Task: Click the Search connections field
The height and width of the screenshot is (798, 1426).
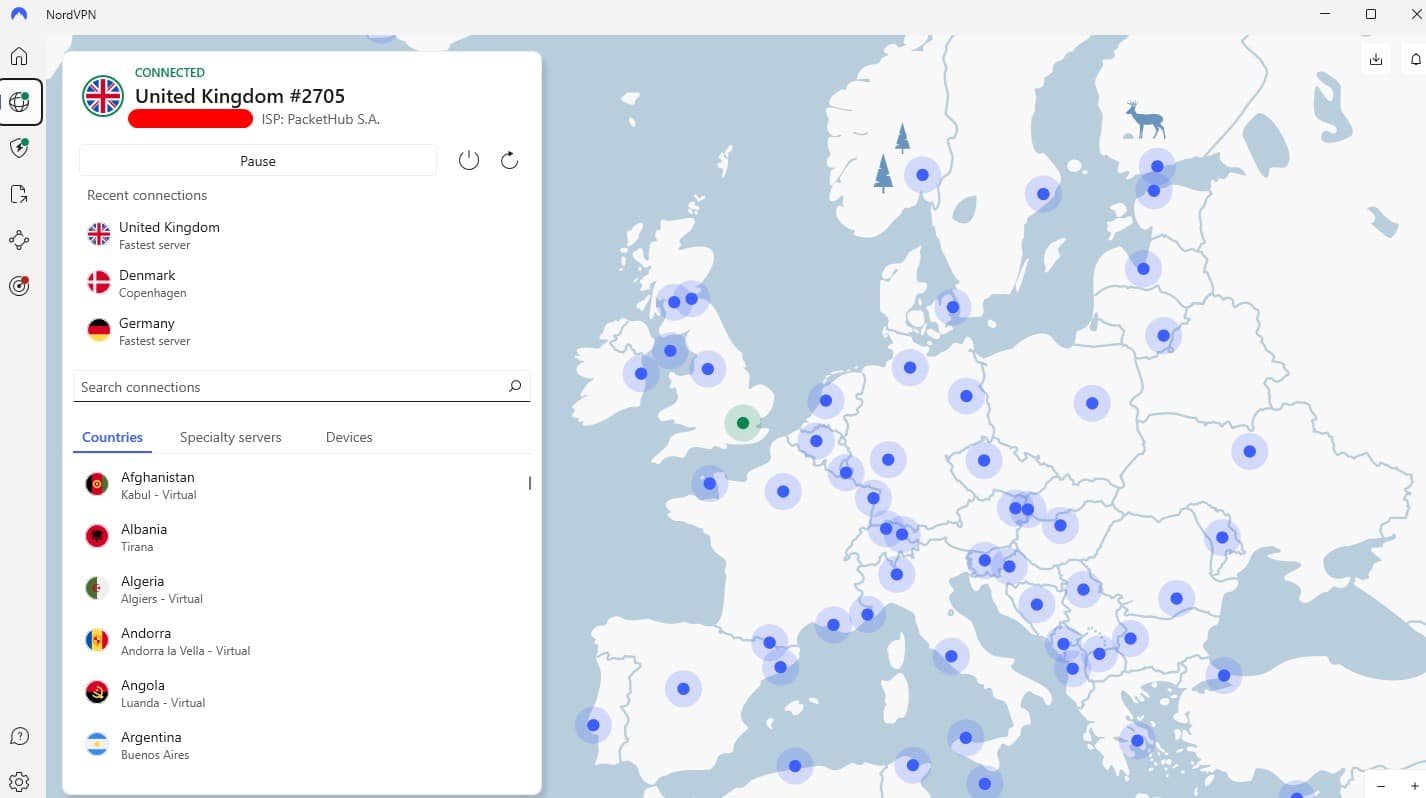Action: [302, 387]
